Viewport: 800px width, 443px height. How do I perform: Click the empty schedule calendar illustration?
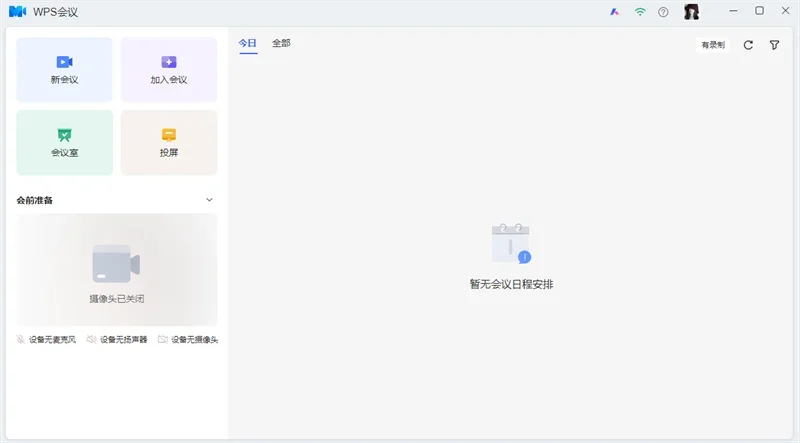tap(511, 243)
